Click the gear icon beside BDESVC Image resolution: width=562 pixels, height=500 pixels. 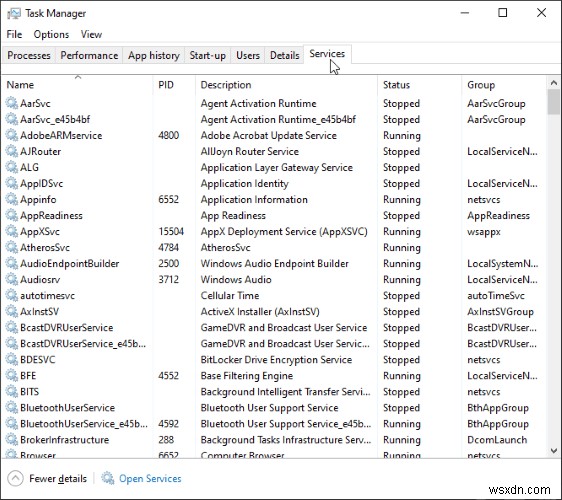point(12,359)
